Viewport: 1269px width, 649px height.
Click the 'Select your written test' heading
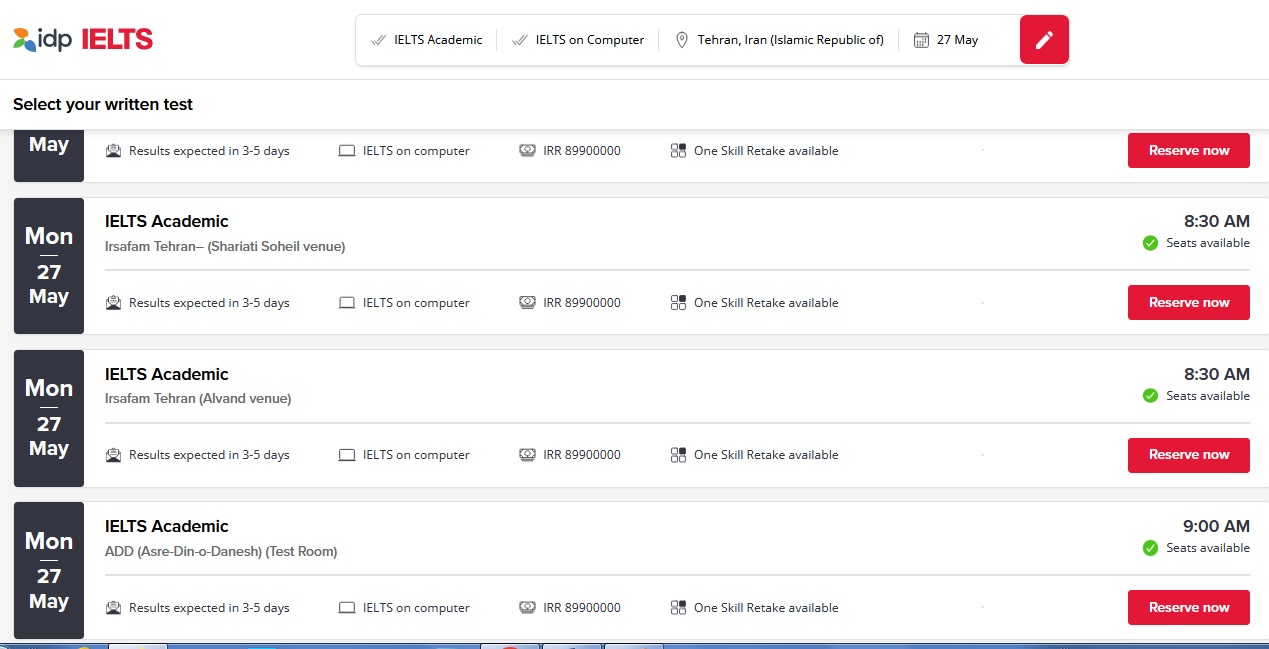click(x=103, y=104)
